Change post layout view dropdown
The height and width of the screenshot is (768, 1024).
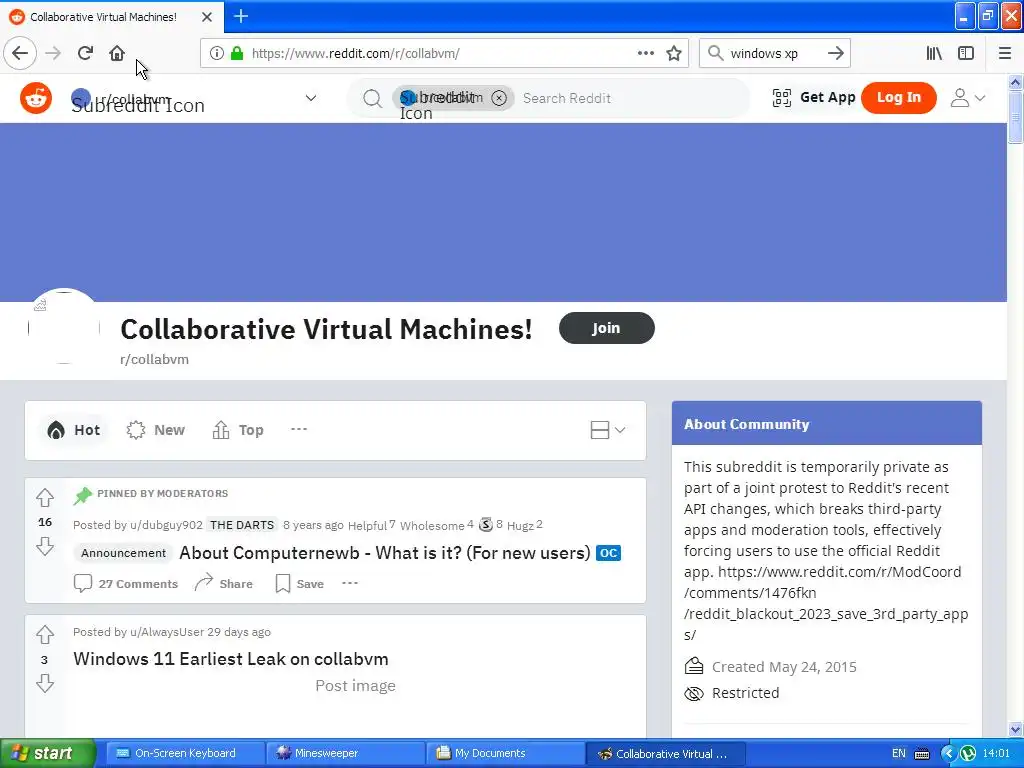tap(607, 430)
